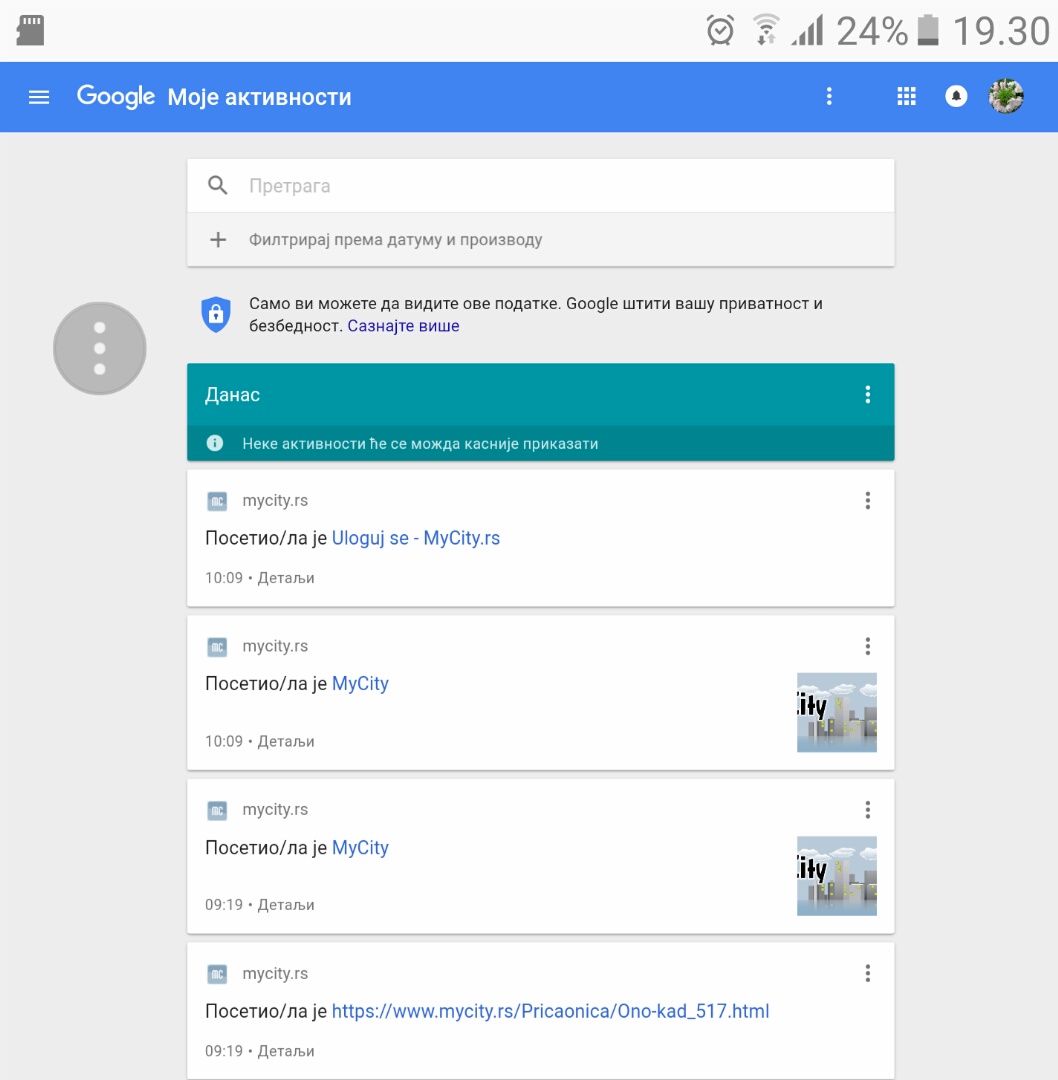Click the info icon in Данас banner
This screenshot has height=1080, width=1058.
(x=215, y=443)
